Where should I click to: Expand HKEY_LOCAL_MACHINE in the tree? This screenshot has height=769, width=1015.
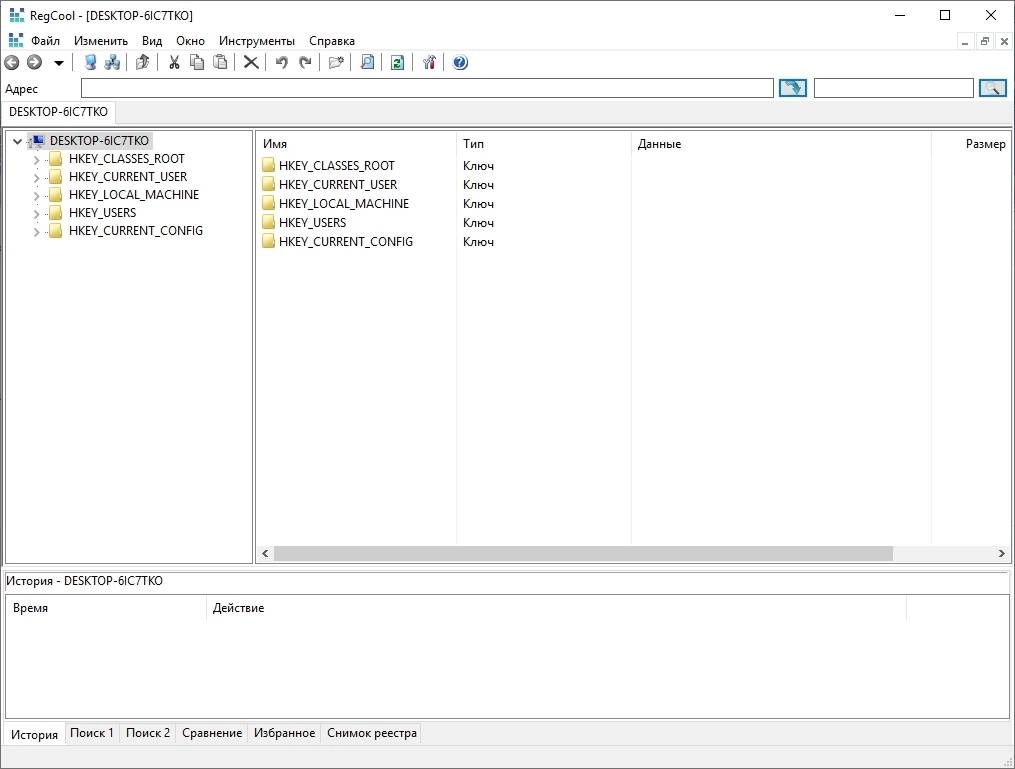[x=36, y=195]
